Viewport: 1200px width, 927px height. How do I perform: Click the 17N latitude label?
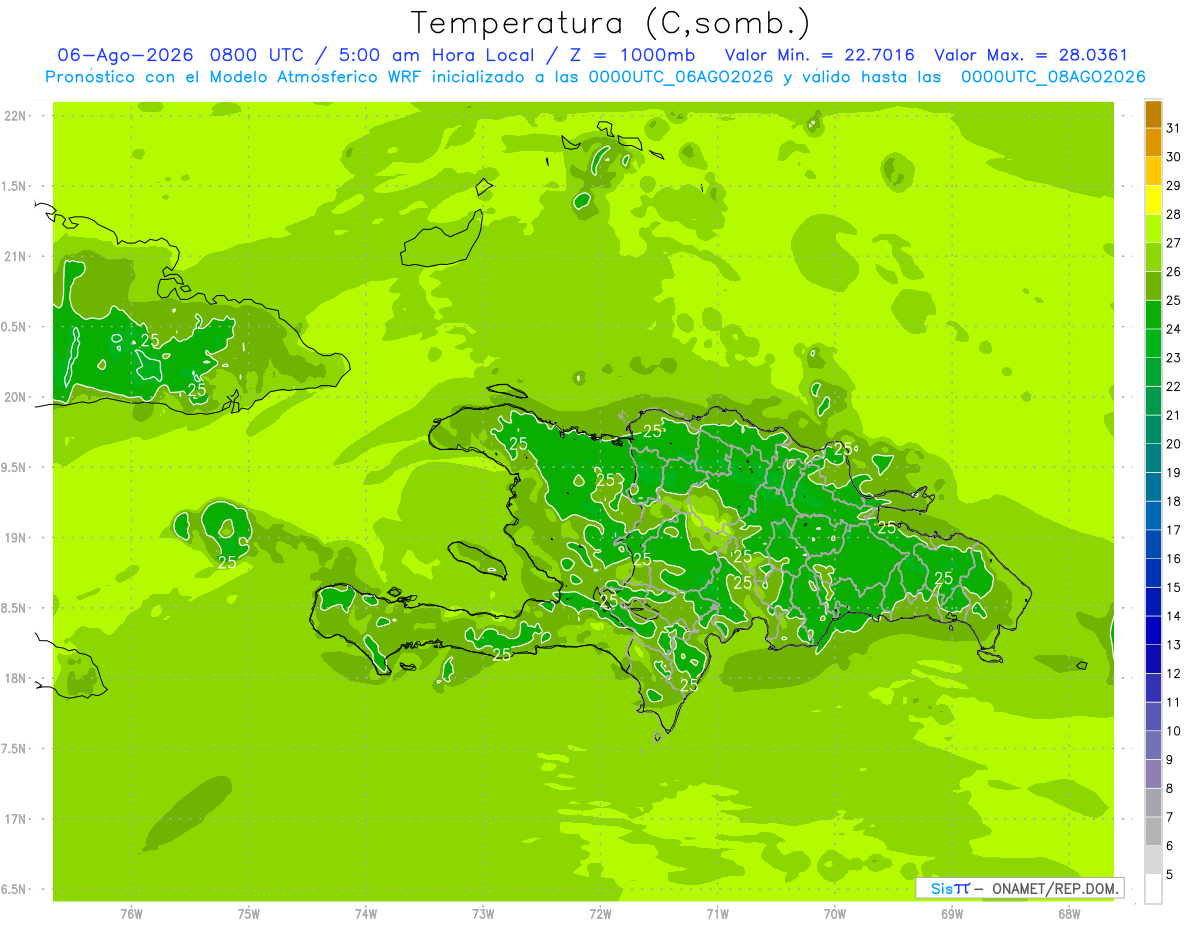(x=17, y=820)
